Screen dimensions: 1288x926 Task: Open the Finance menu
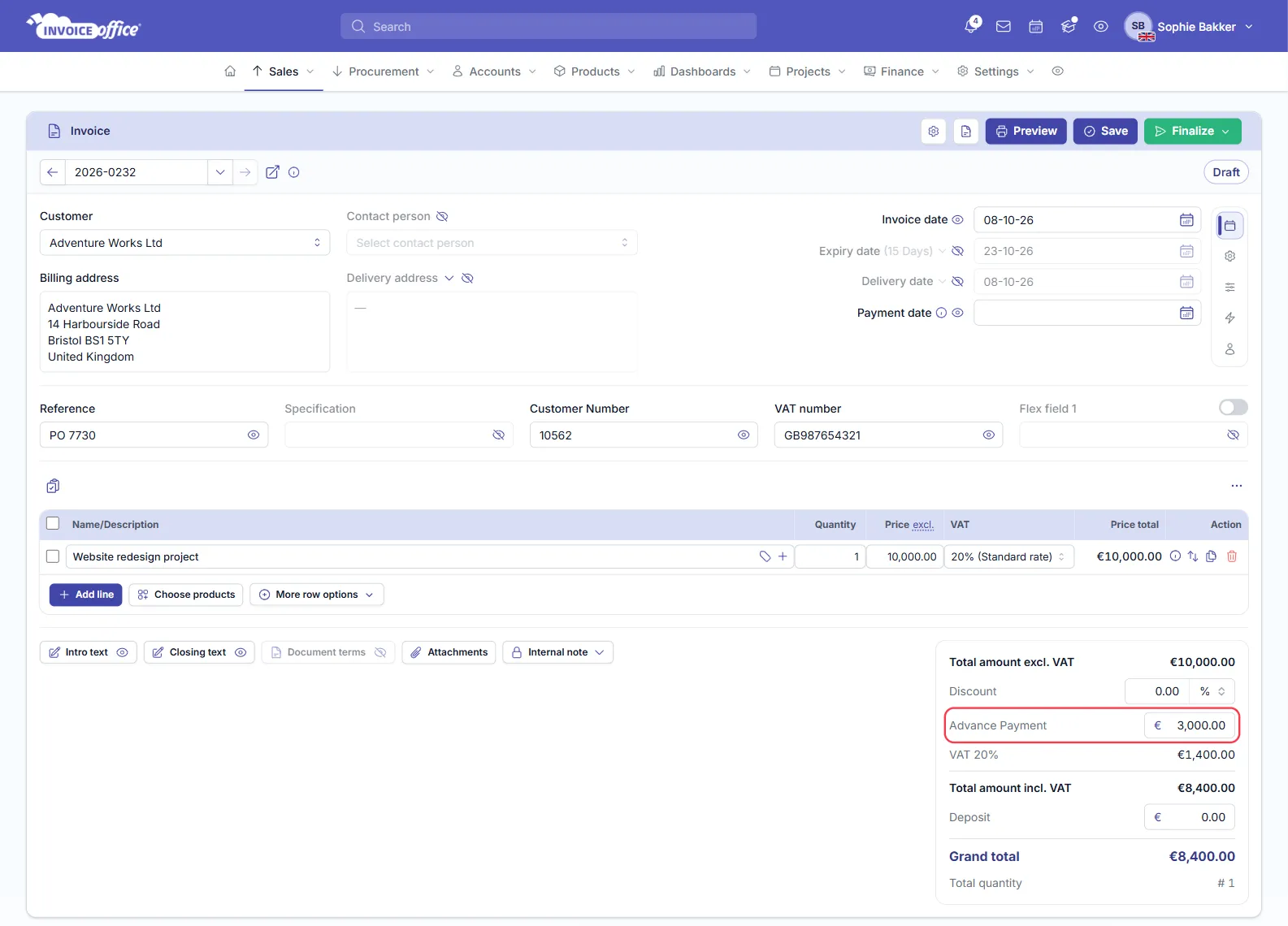pyautogui.click(x=902, y=71)
